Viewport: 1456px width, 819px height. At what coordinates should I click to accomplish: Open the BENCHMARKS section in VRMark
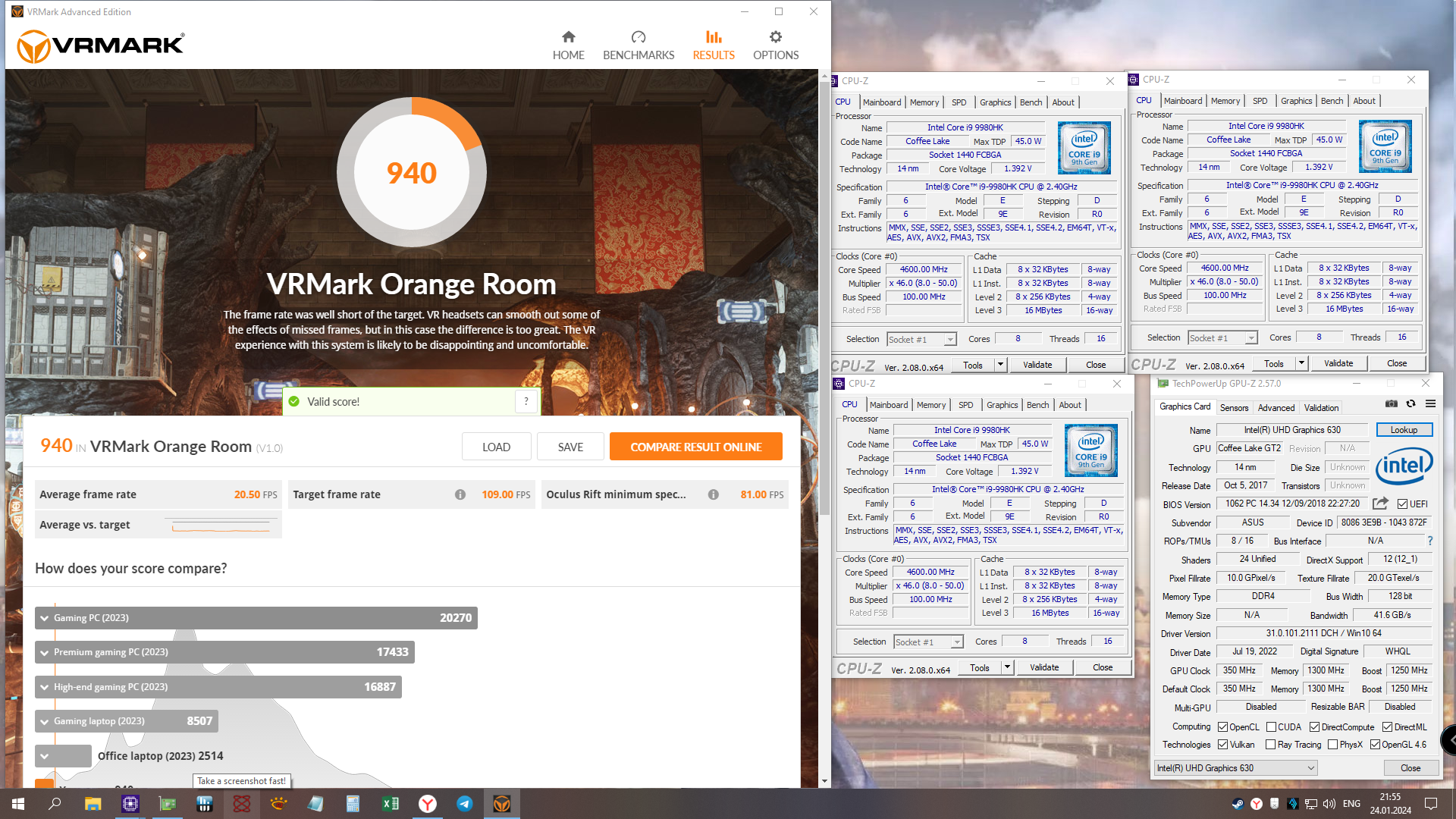coord(639,45)
